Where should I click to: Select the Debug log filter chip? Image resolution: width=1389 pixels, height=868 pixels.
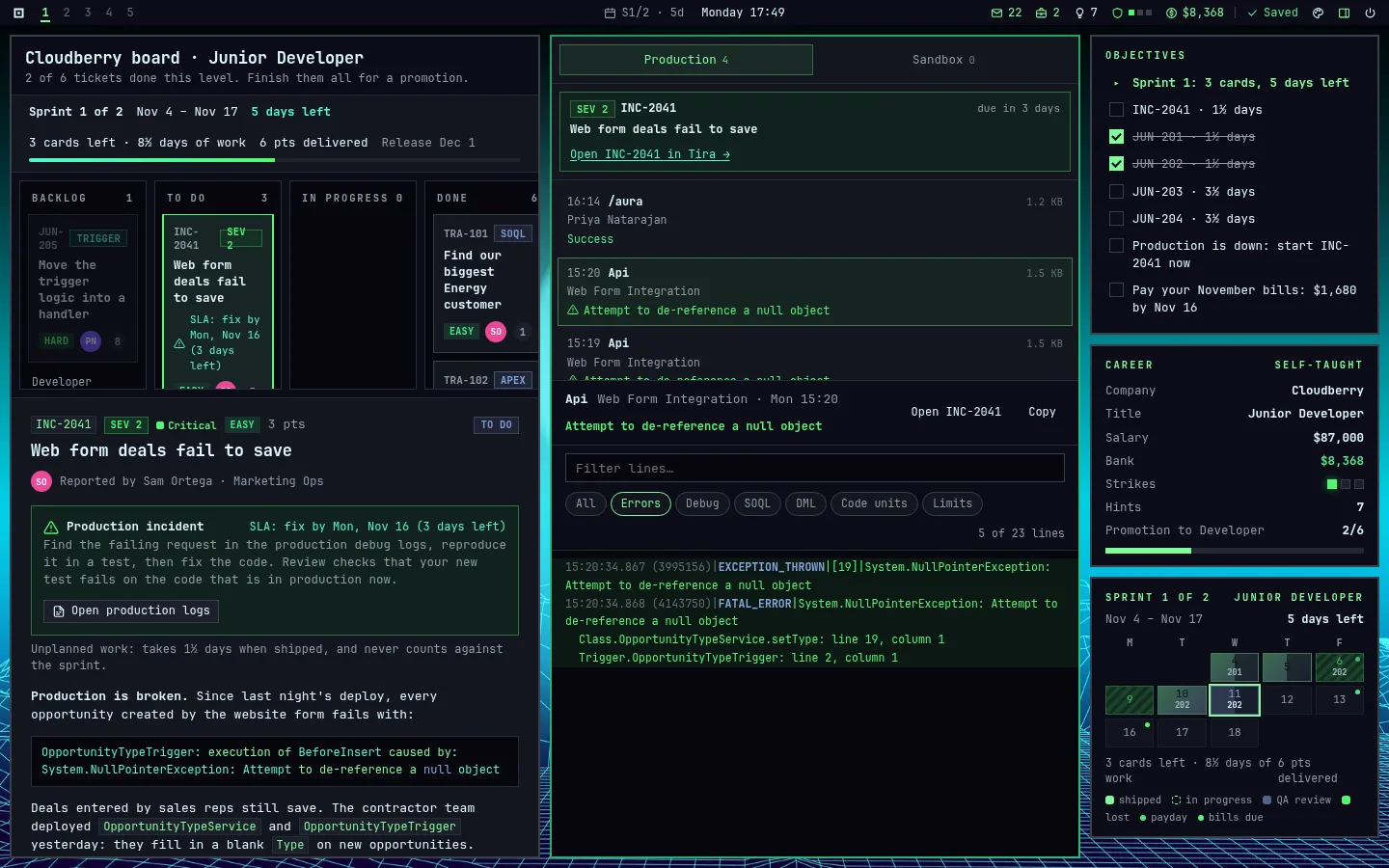[702, 503]
